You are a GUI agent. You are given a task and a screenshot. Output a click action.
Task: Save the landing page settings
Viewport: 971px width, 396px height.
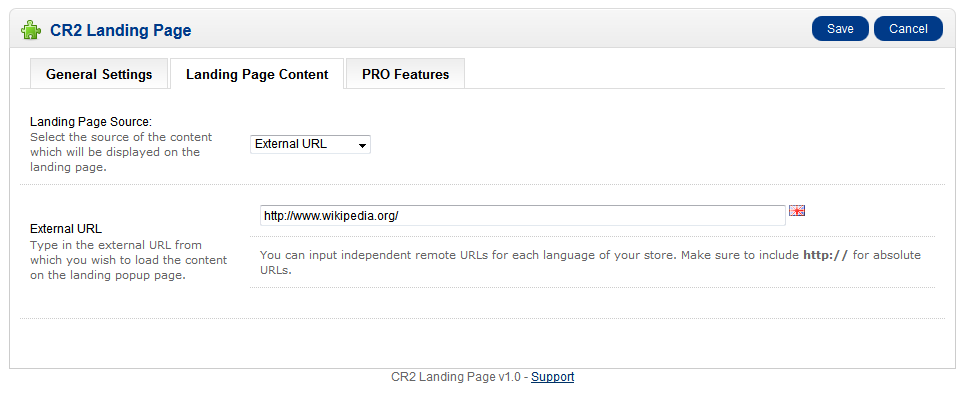pyautogui.click(x=840, y=29)
